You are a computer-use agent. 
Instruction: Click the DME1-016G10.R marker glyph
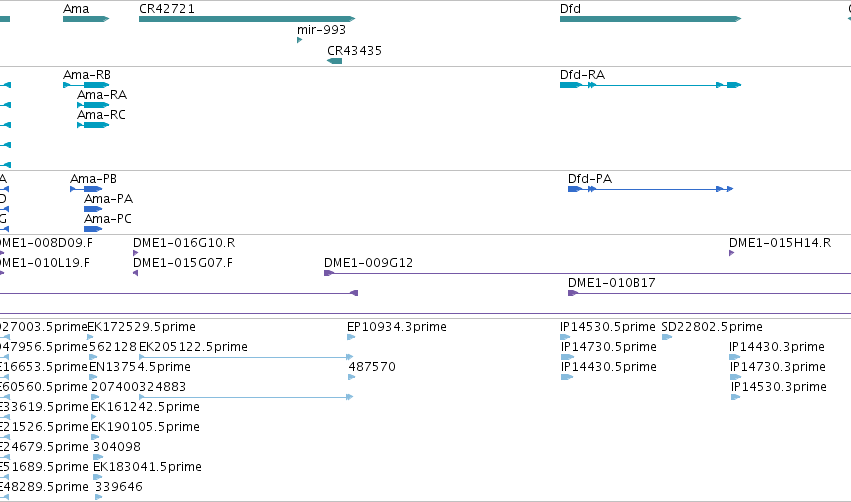tap(136, 253)
